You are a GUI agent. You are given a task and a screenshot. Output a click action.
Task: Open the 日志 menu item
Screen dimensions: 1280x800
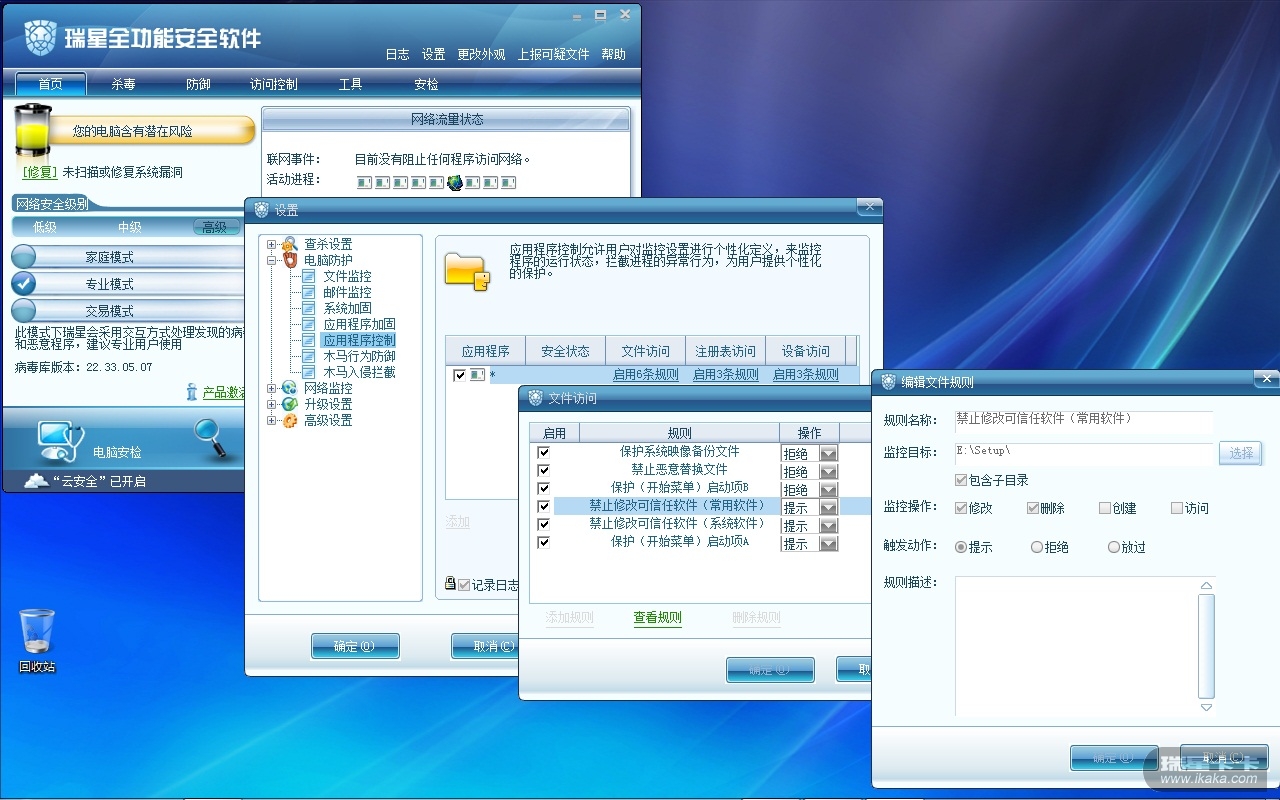(397, 54)
